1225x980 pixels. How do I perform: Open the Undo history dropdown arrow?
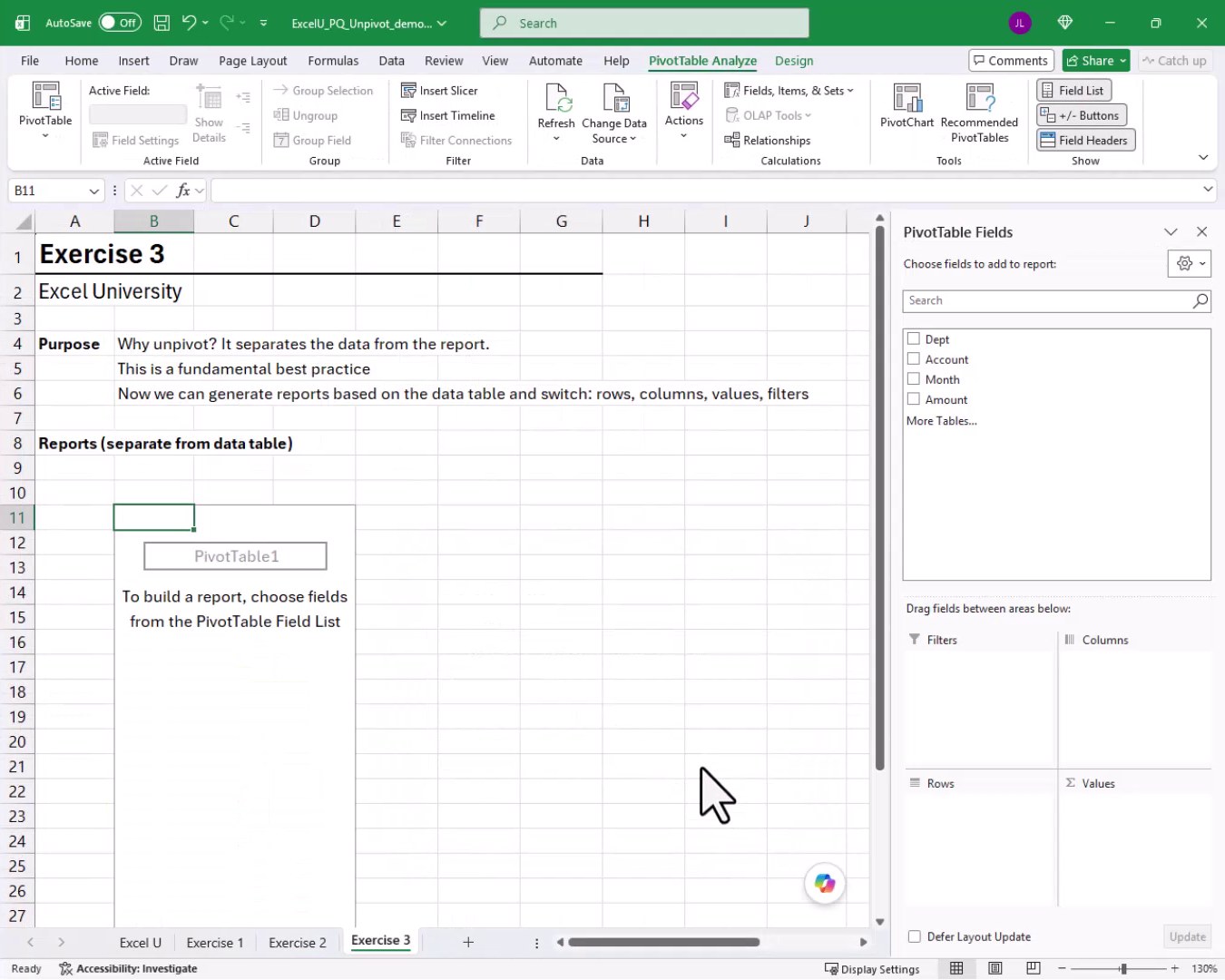[205, 23]
